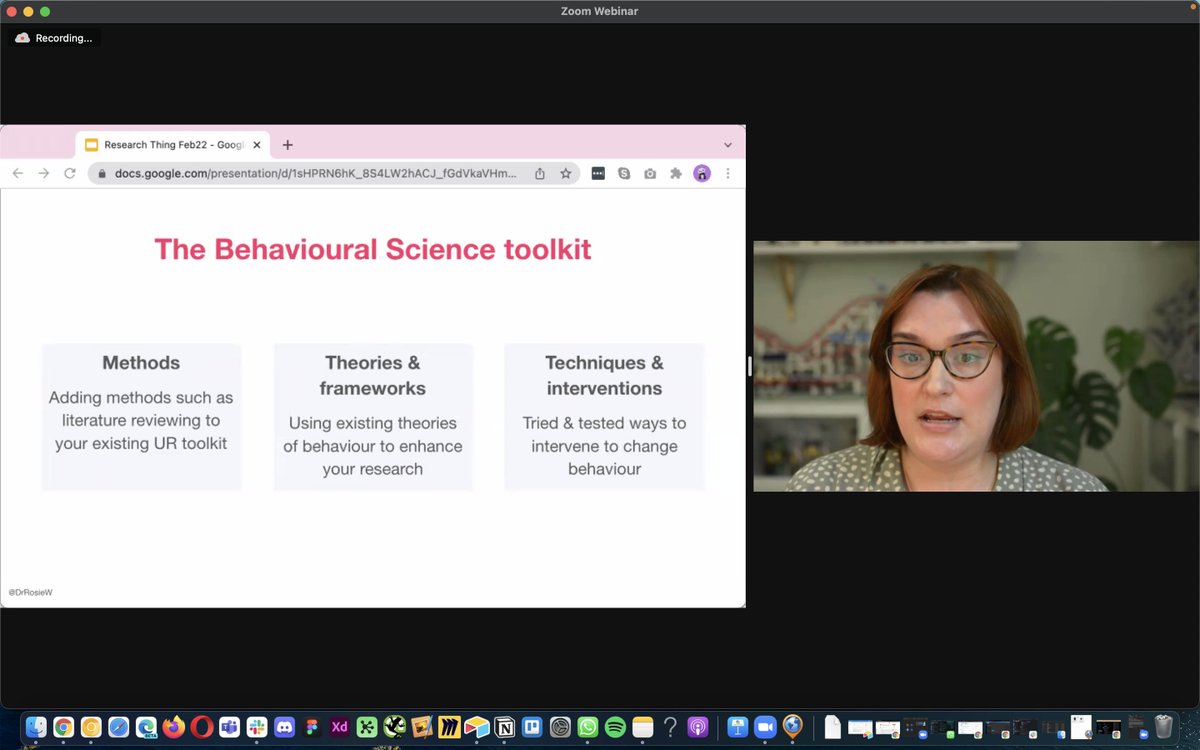Open the Skype browser extension
The height and width of the screenshot is (750, 1200).
(623, 173)
